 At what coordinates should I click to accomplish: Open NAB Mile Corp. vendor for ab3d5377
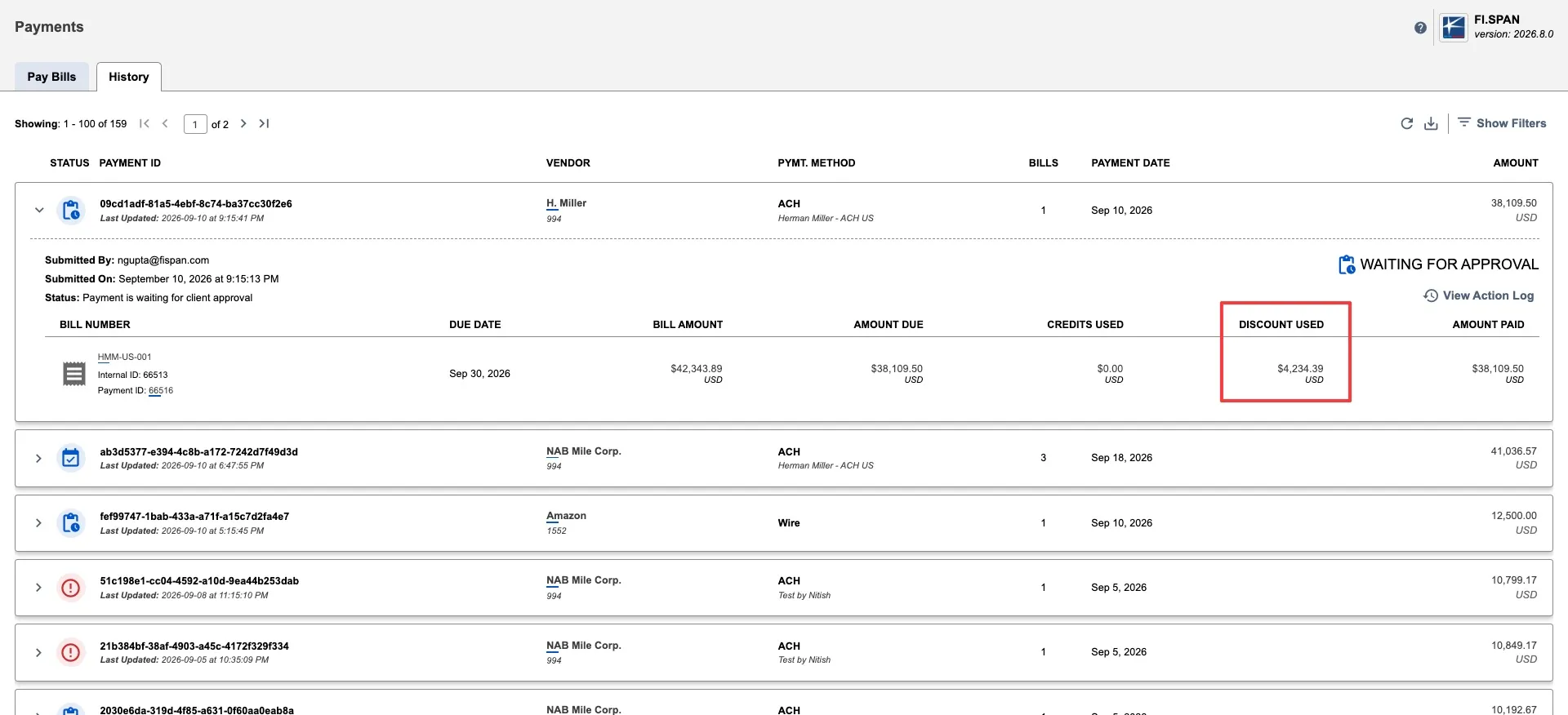click(x=584, y=451)
